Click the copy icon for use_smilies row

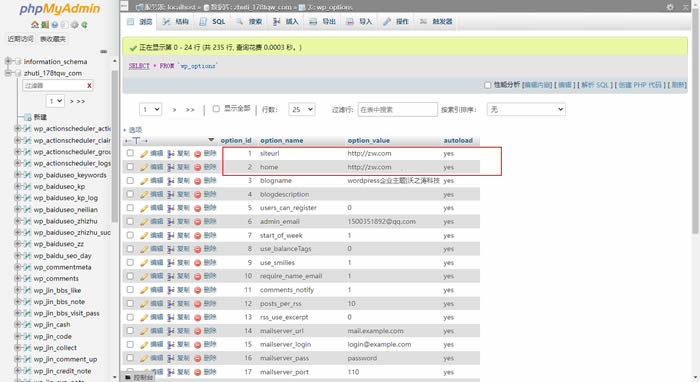pyautogui.click(x=171, y=263)
